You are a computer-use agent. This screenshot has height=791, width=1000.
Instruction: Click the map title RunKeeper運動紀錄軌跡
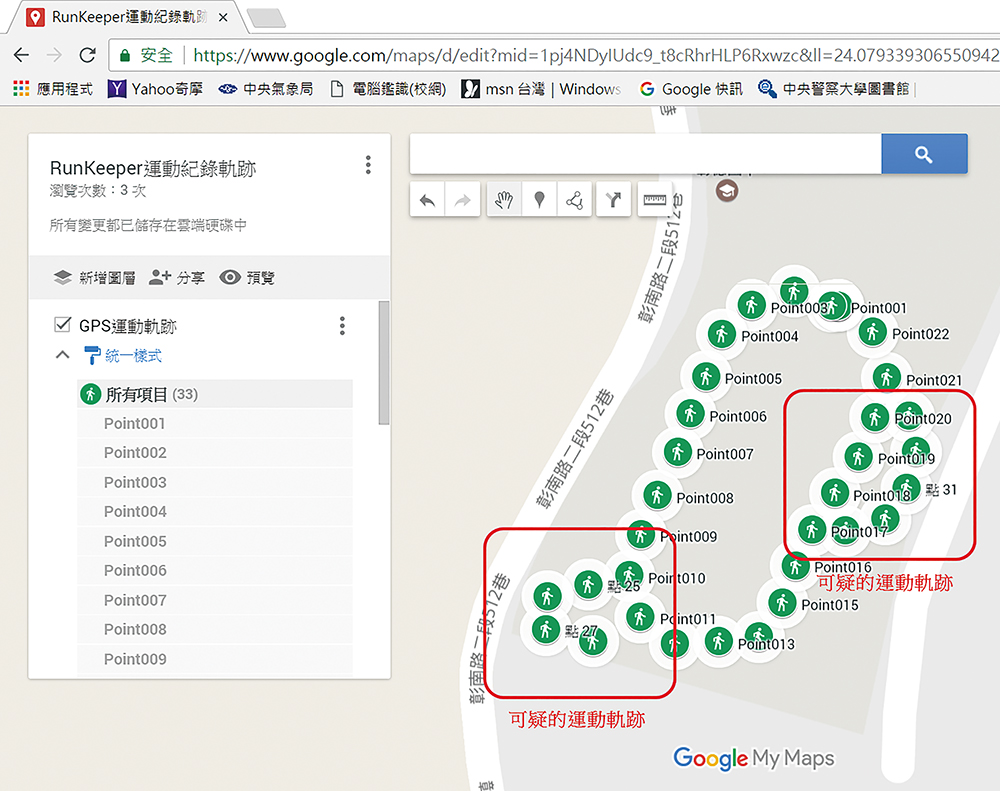pyautogui.click(x=153, y=168)
